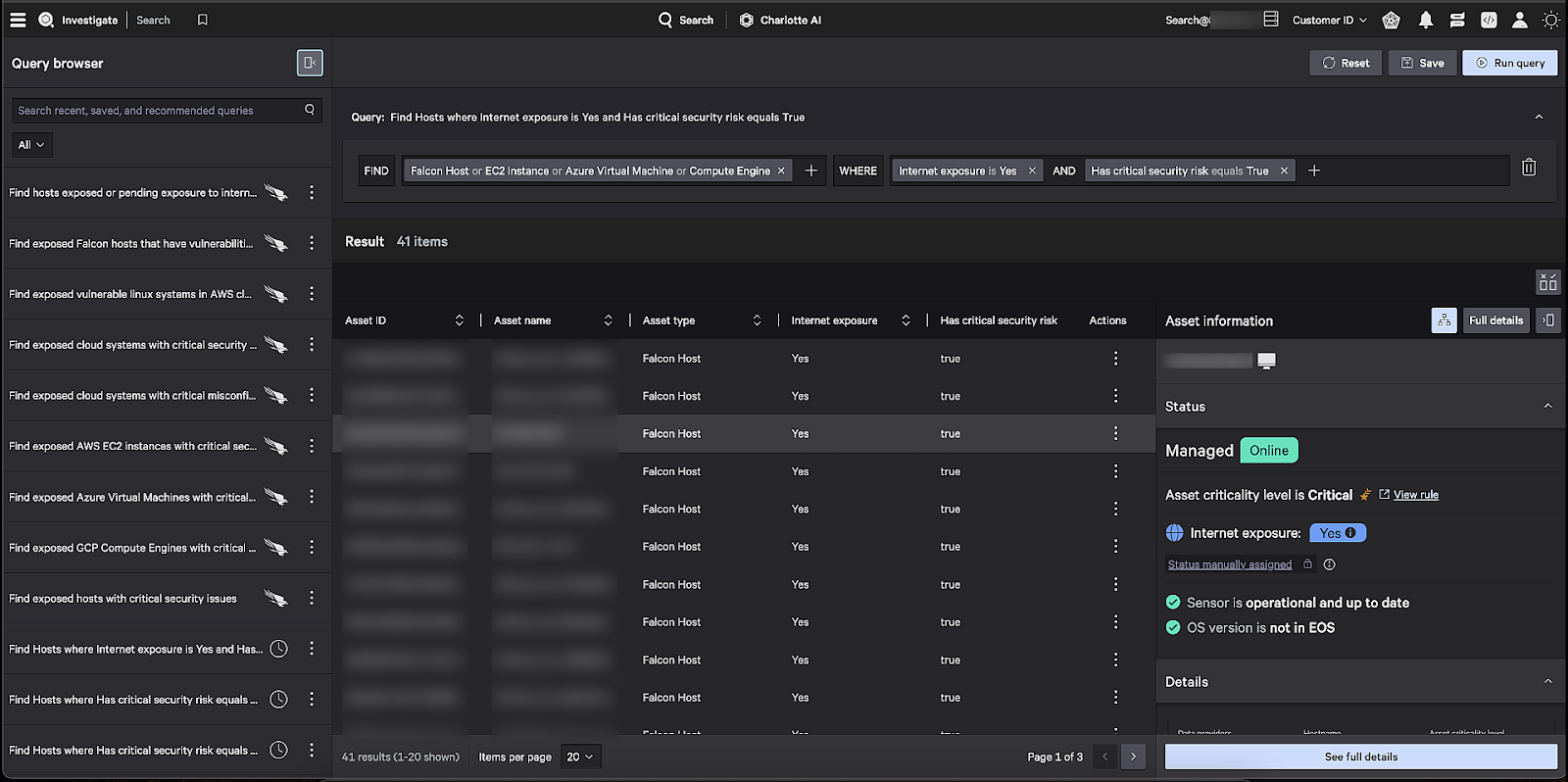Open menu for 'Find exposed Azure Virtual Machines' query

pos(312,497)
